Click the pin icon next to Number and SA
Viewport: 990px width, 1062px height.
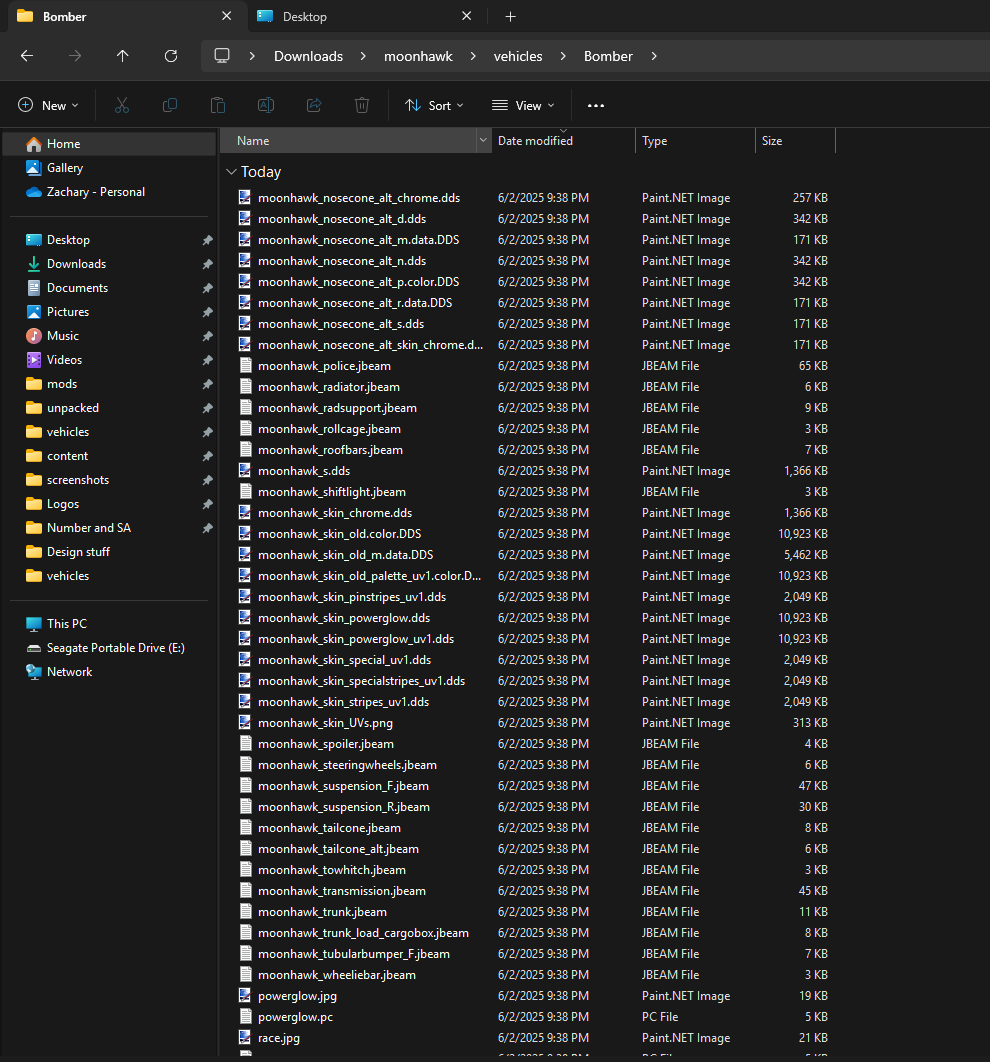coord(207,528)
